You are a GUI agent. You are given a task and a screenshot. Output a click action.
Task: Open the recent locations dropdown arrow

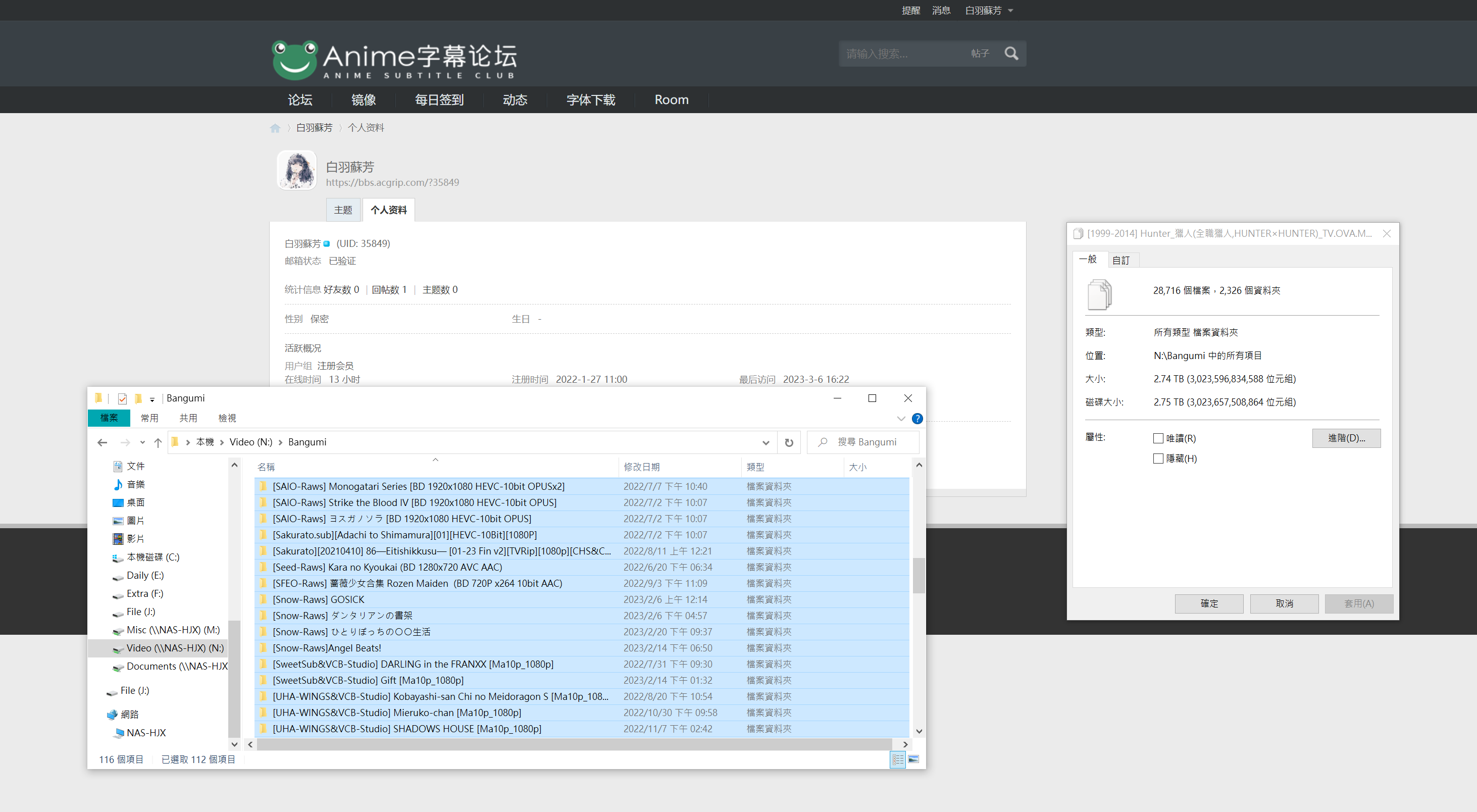(x=142, y=442)
